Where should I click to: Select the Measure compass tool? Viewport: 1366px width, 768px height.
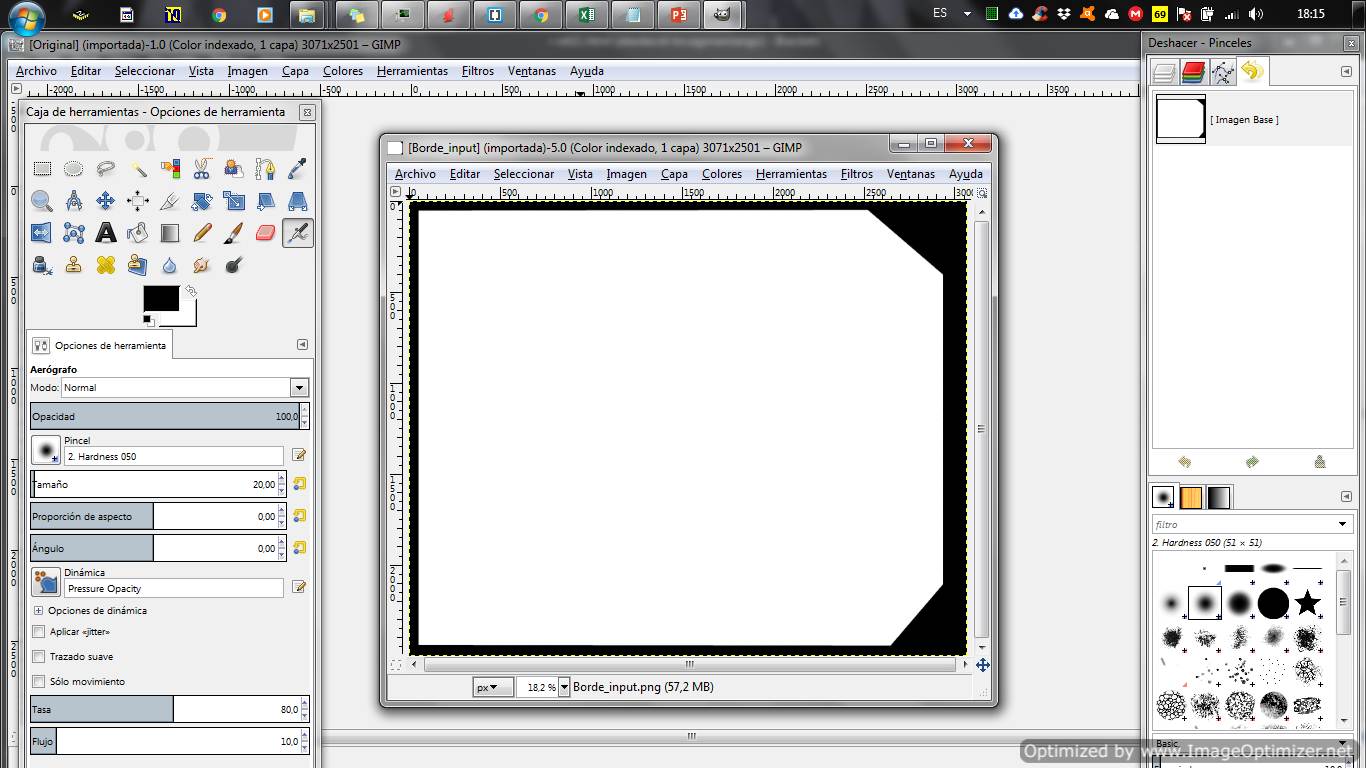click(x=74, y=201)
